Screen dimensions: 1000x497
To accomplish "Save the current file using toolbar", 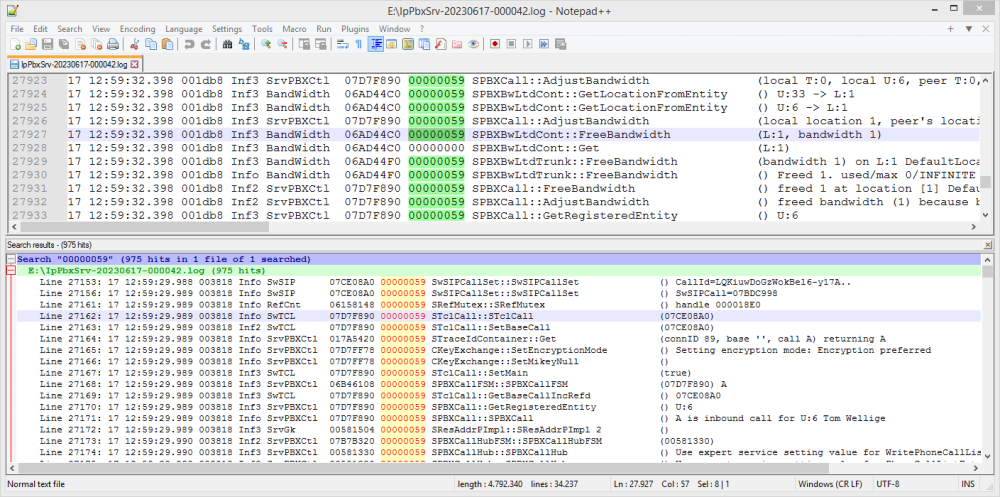I will 47,44.
